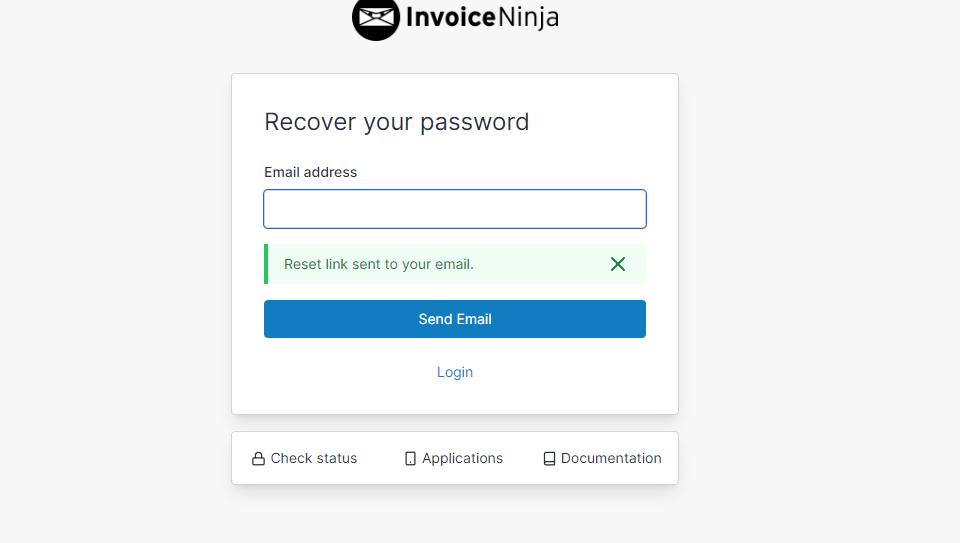Screen dimensions: 960x543
Task: Go to the Login link
Action: click(454, 372)
